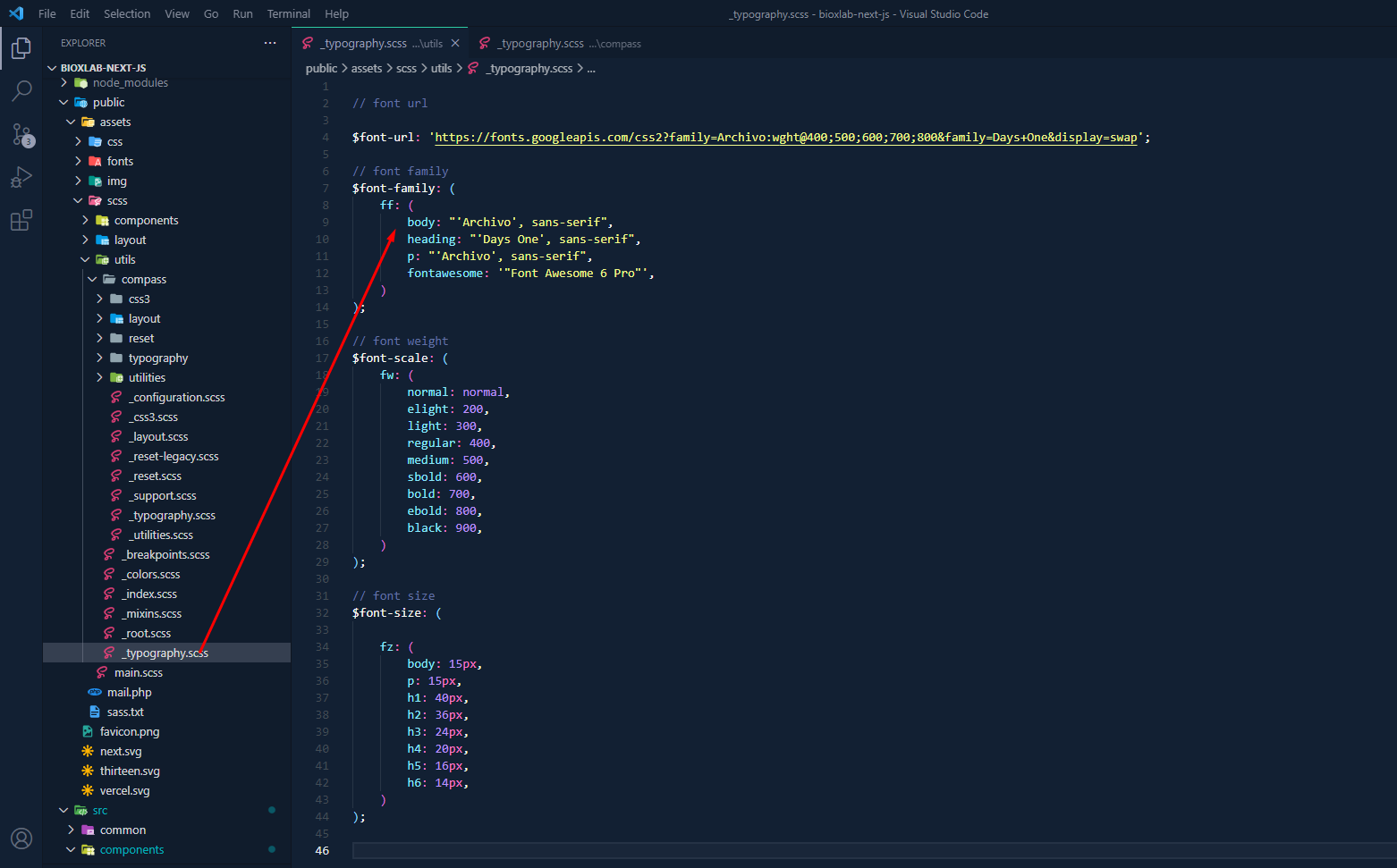Open the Search view icon
Screen dimensions: 1397x868
pos(21,90)
